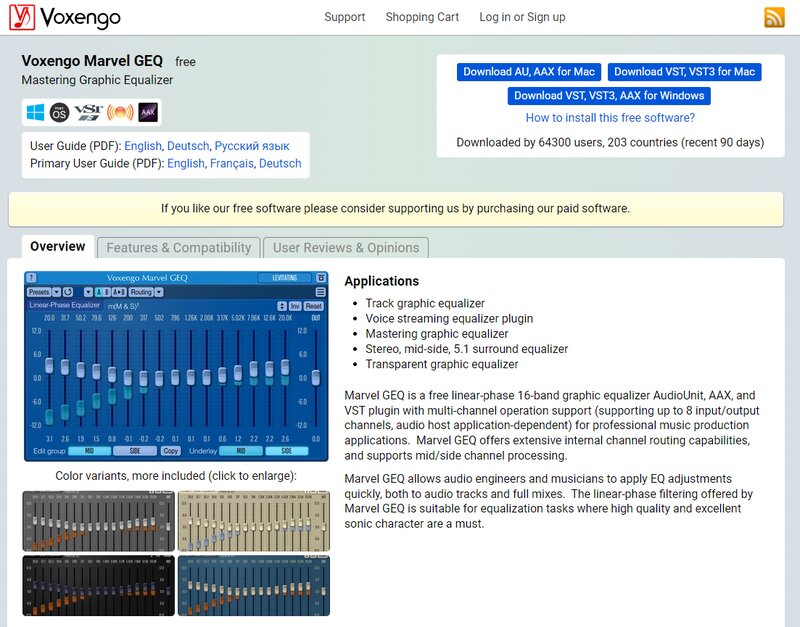
Task: Switch to User Reviews & Opinions tab
Action: pyautogui.click(x=346, y=248)
